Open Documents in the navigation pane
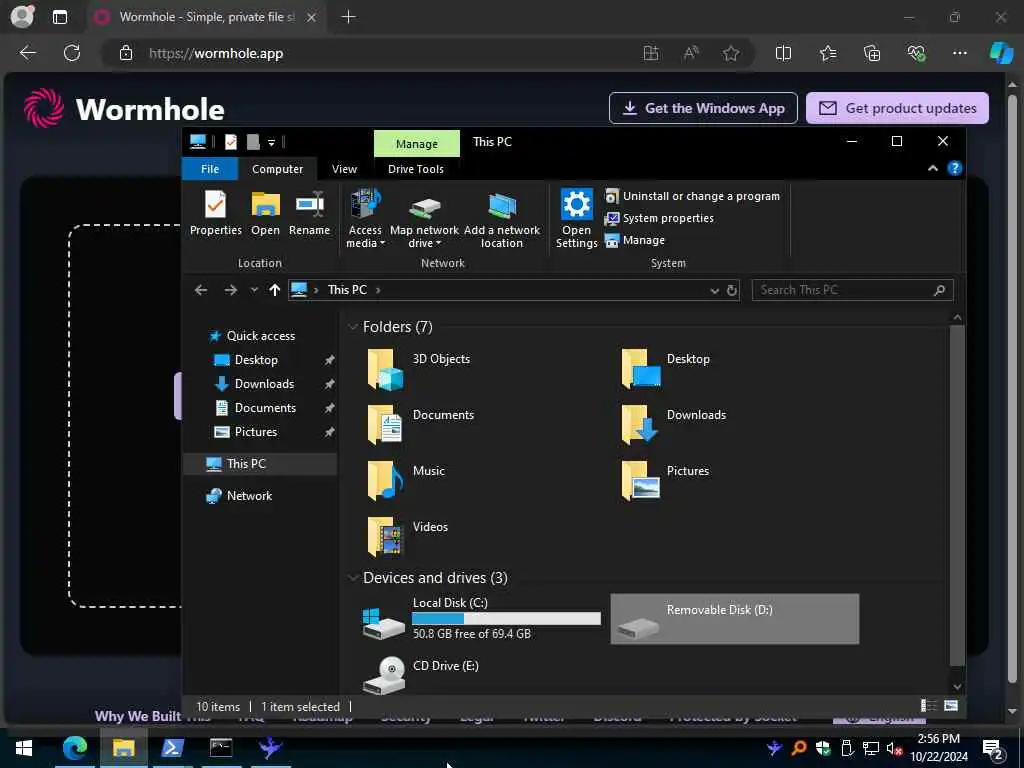 [x=265, y=408]
